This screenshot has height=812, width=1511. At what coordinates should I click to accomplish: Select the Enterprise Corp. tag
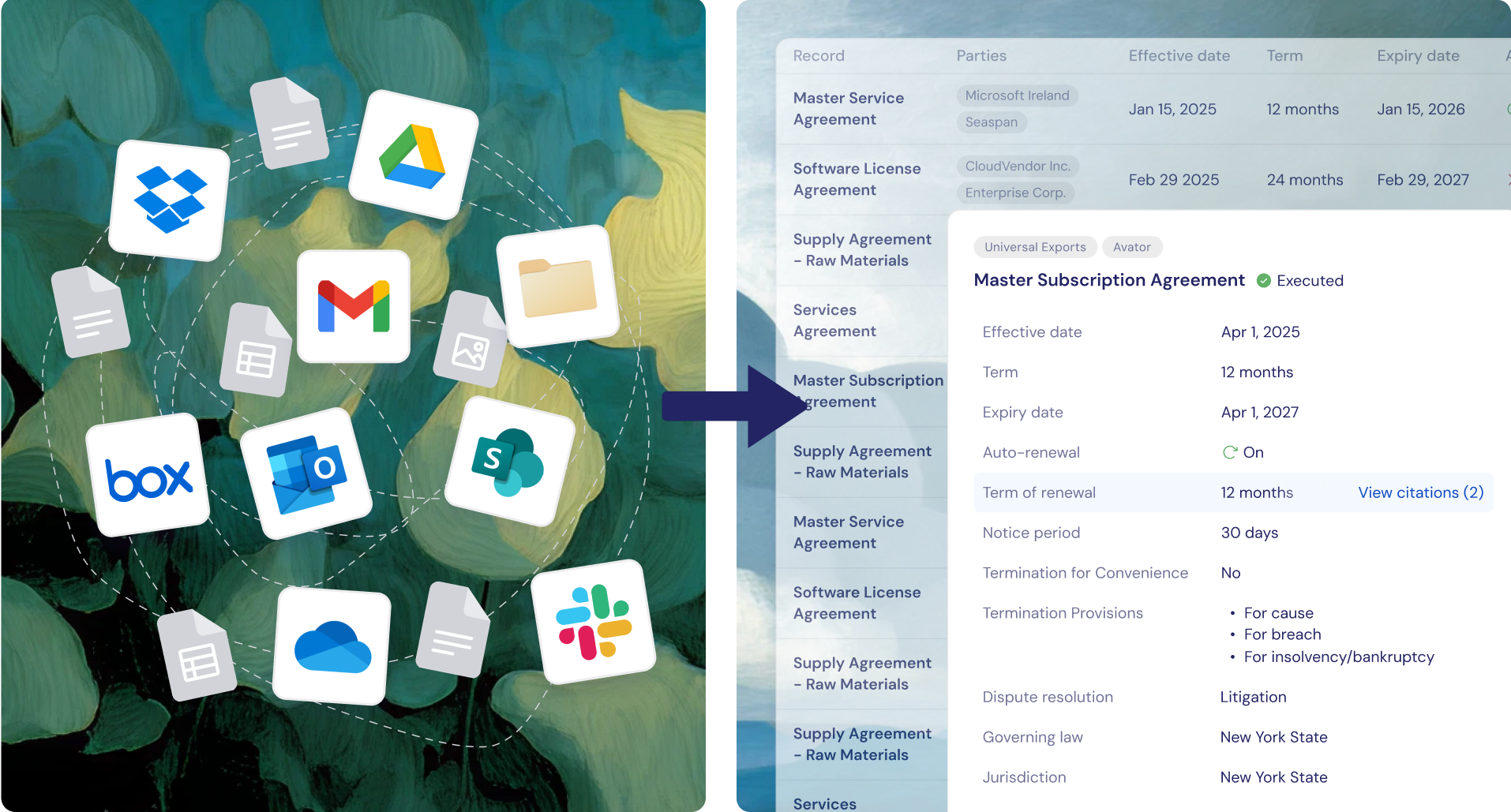click(x=1015, y=193)
